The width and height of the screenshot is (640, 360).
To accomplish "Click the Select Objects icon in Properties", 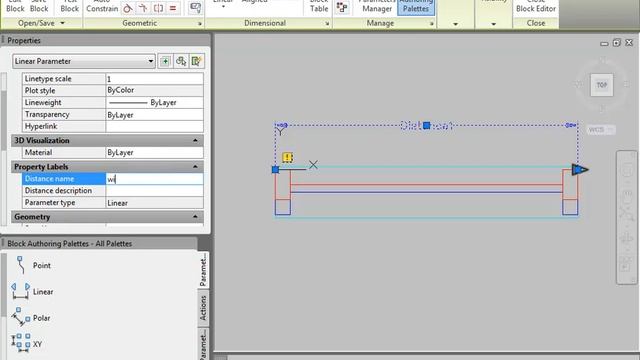I will click(181, 61).
